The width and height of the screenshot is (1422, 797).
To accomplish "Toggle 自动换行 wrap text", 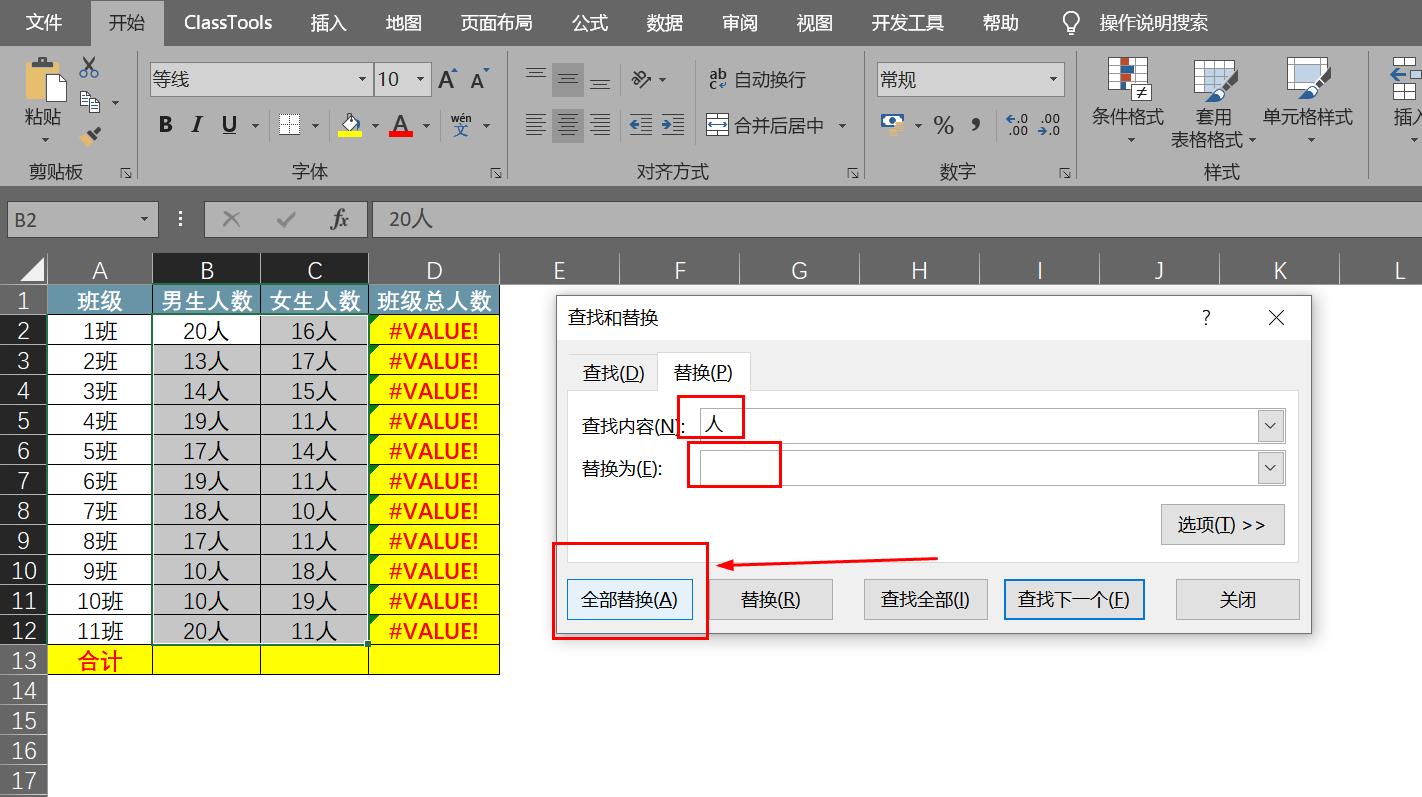I will click(756, 79).
